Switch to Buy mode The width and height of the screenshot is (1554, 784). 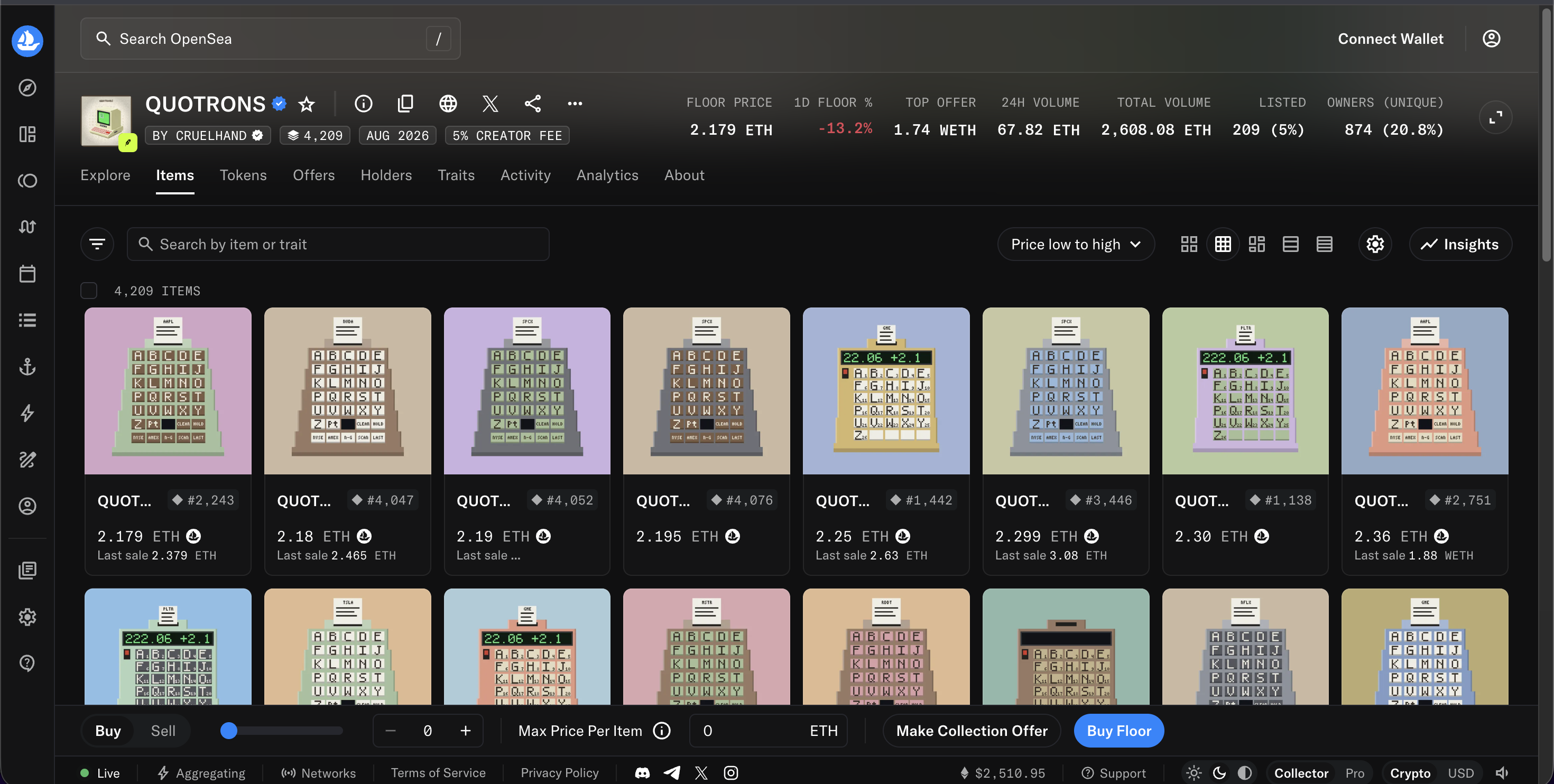pos(108,730)
